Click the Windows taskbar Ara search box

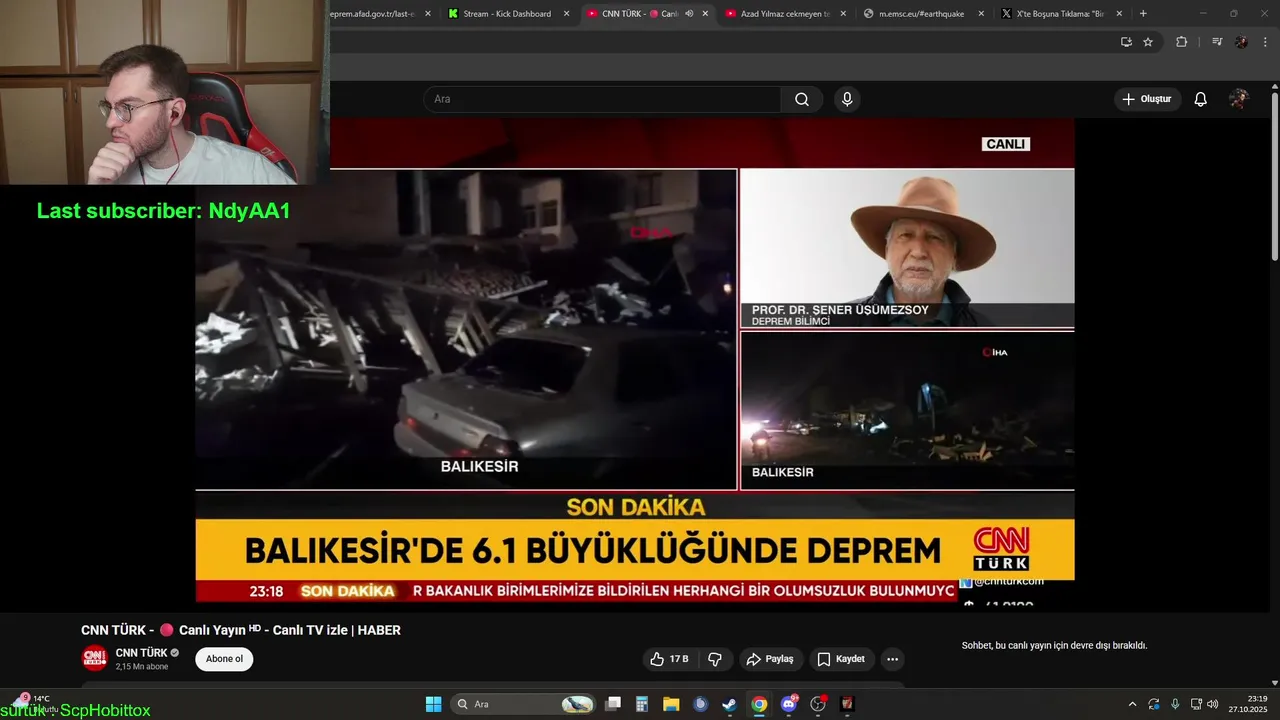coord(525,704)
